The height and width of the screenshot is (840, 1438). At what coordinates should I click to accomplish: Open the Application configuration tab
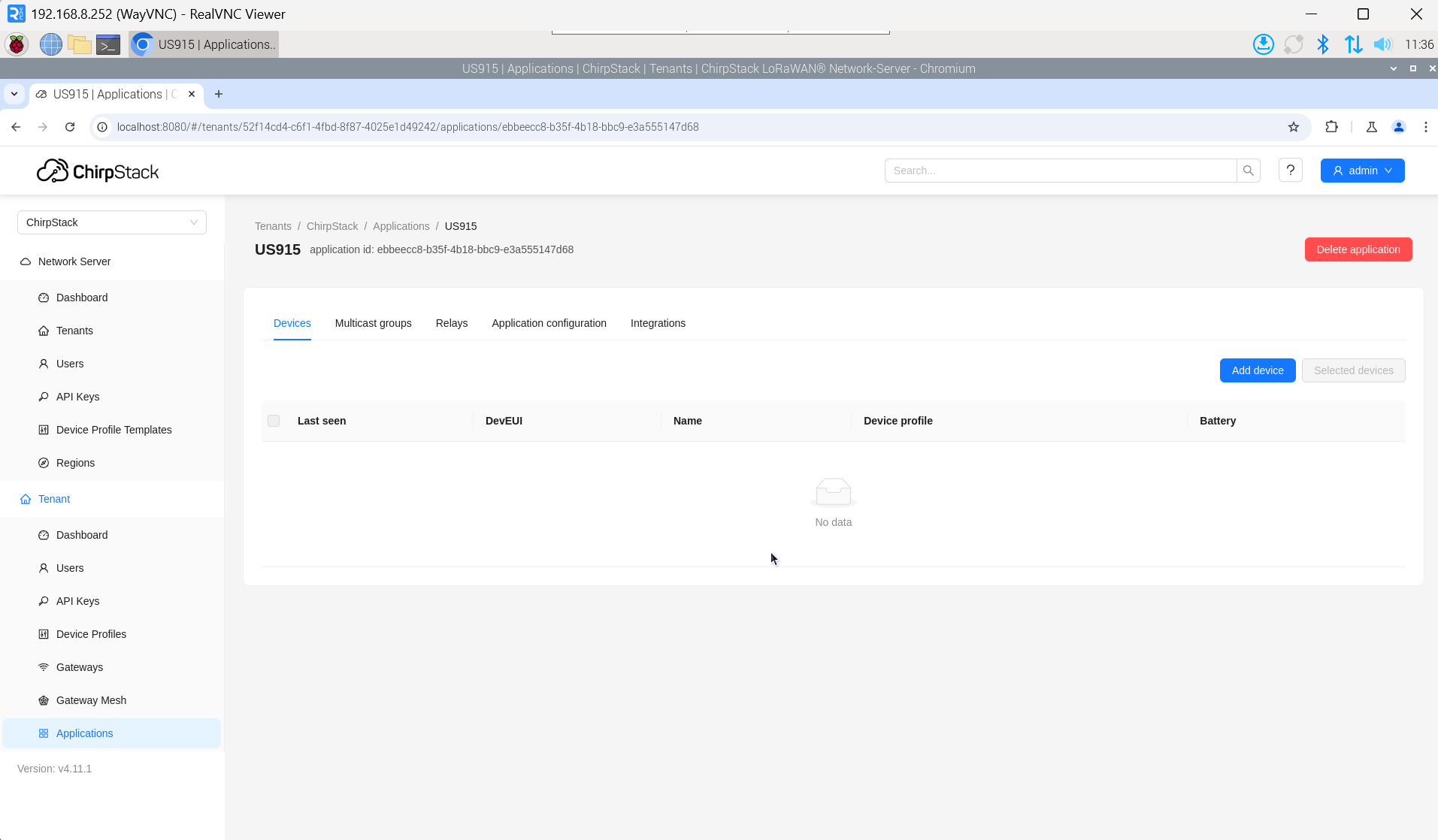click(549, 323)
